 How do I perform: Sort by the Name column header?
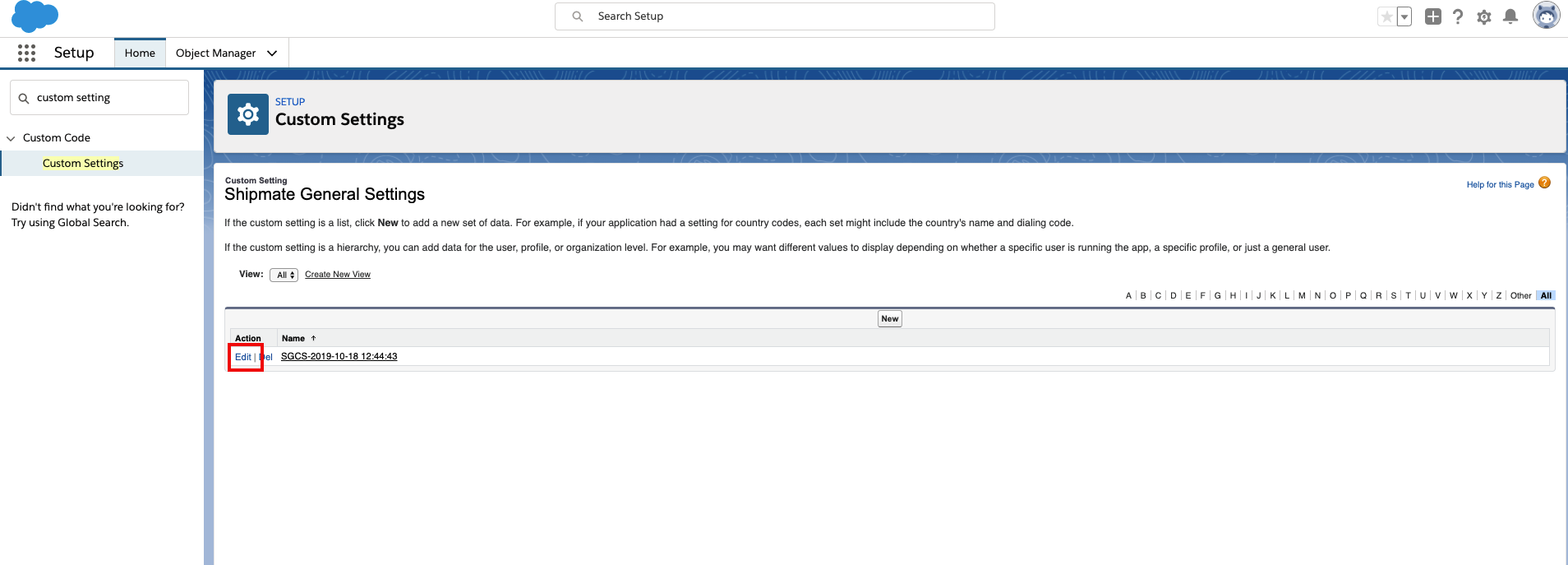coord(293,339)
